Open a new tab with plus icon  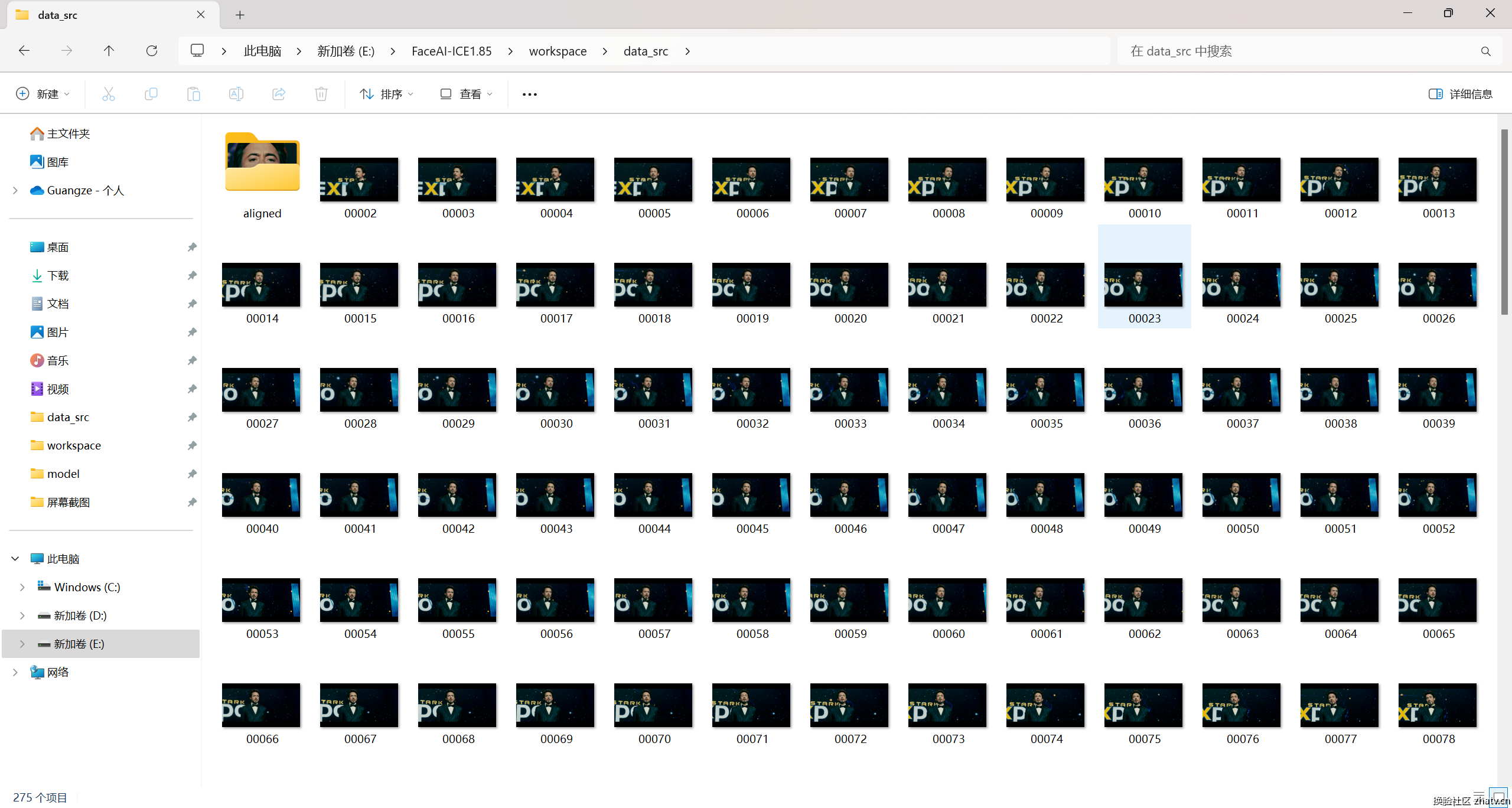click(240, 15)
